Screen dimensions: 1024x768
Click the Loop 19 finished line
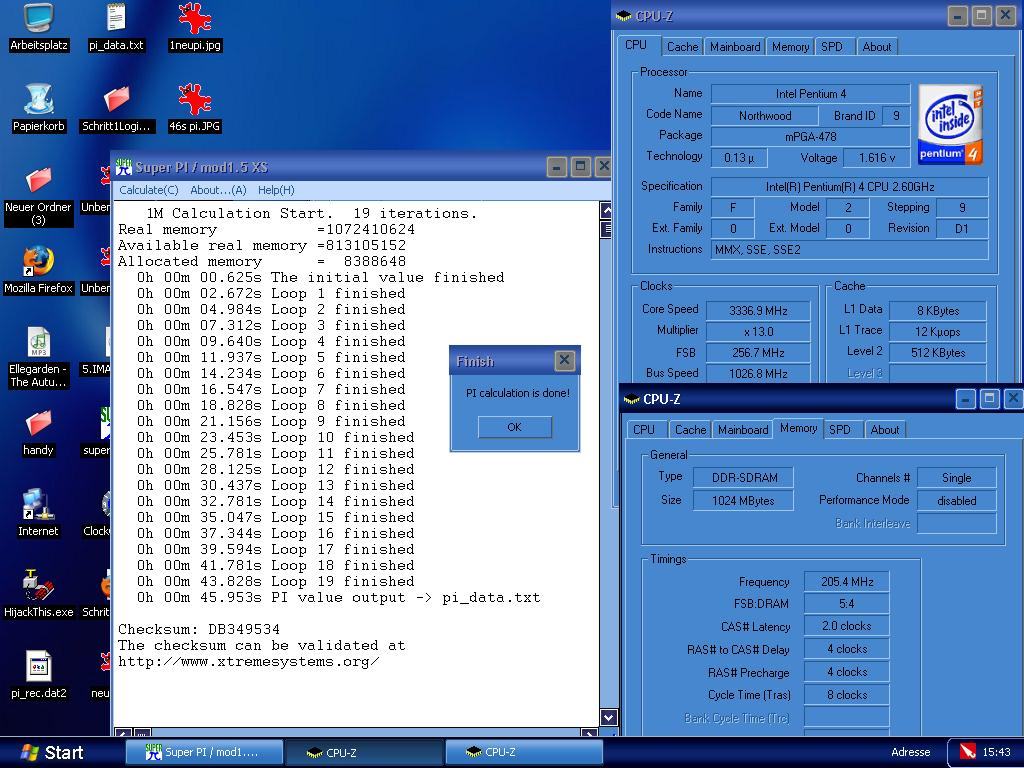point(275,581)
